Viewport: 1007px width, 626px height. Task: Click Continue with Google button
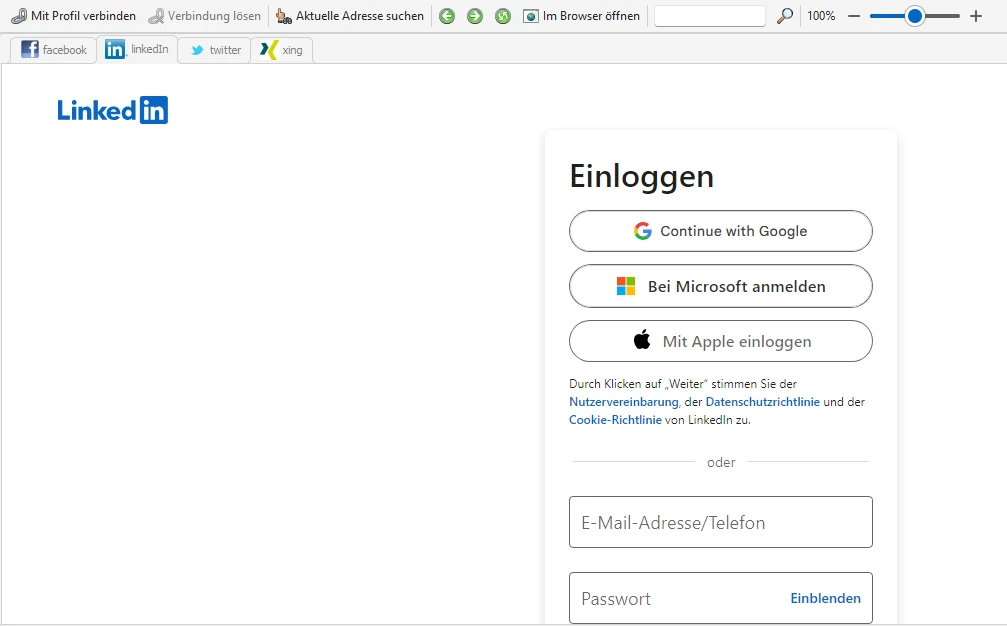(x=721, y=231)
